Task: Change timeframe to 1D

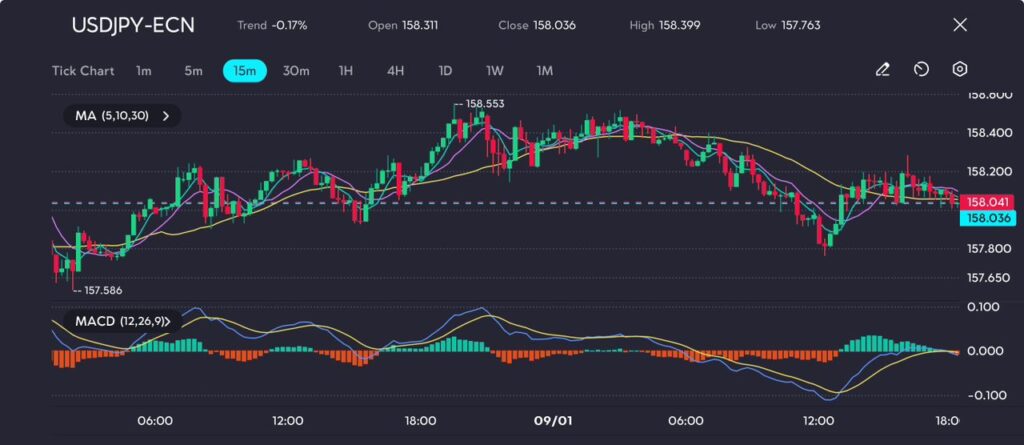Action: coord(445,71)
